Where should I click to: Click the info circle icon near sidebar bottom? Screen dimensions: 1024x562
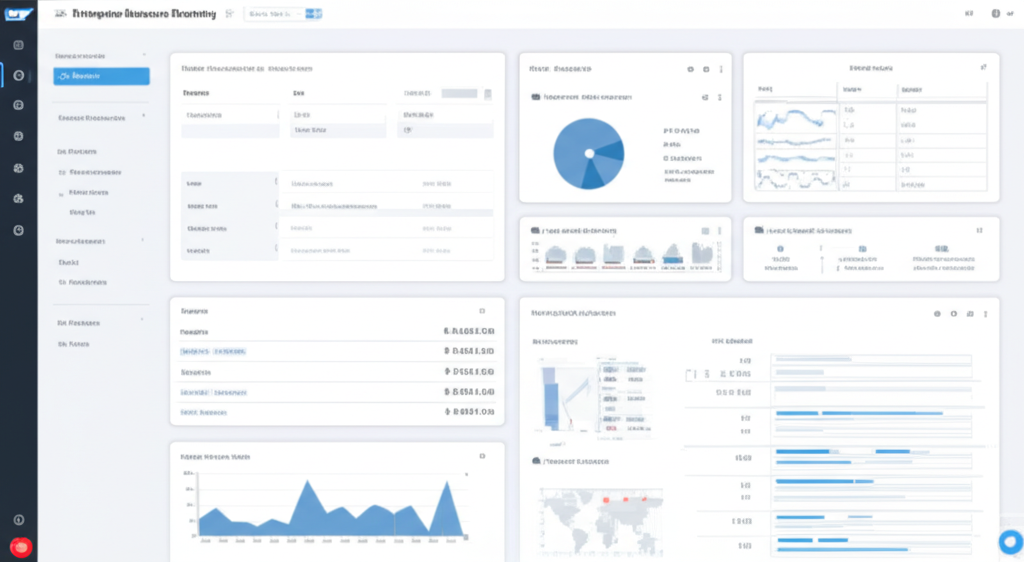[18, 520]
